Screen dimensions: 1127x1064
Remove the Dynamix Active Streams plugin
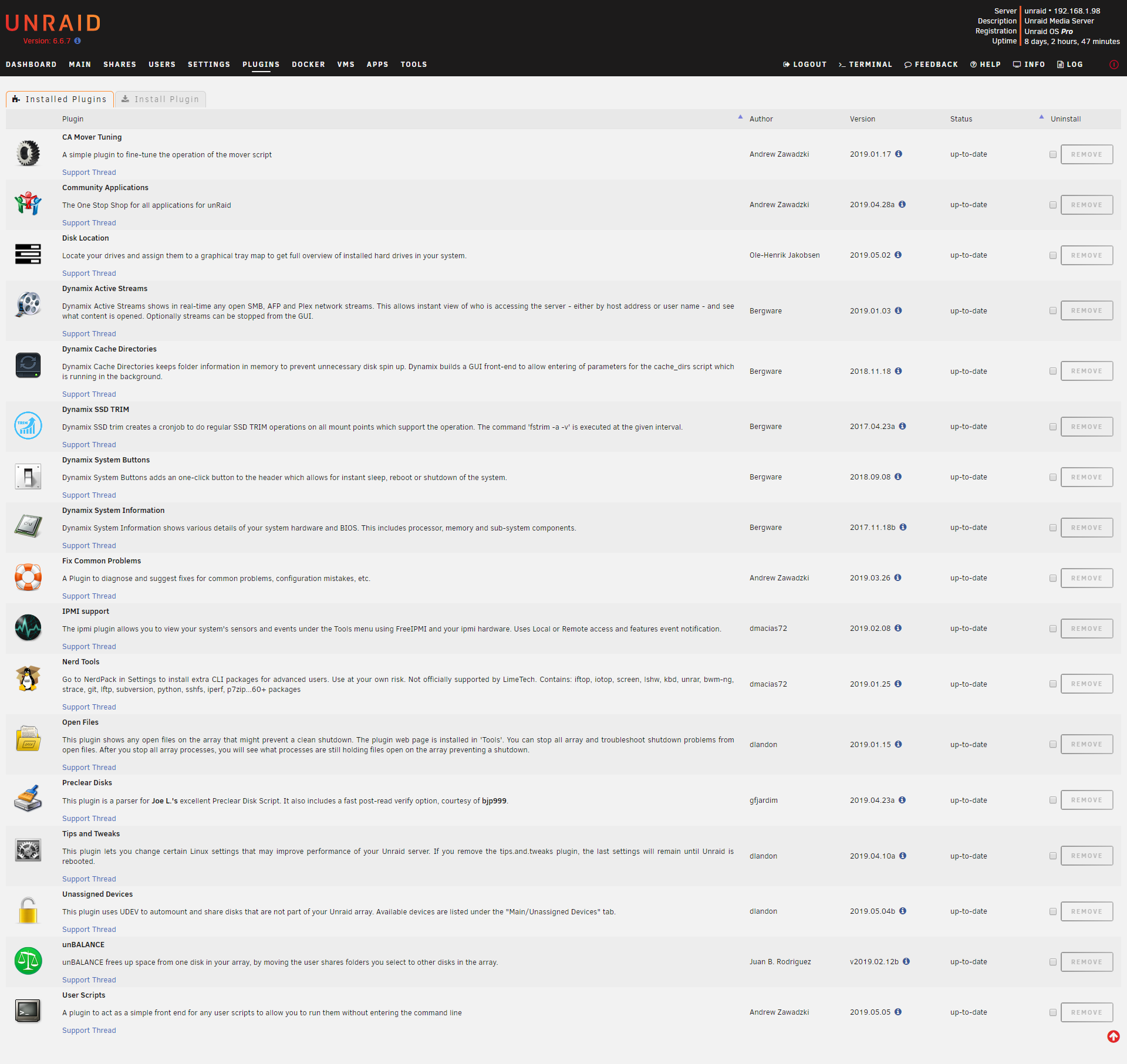click(x=1086, y=311)
